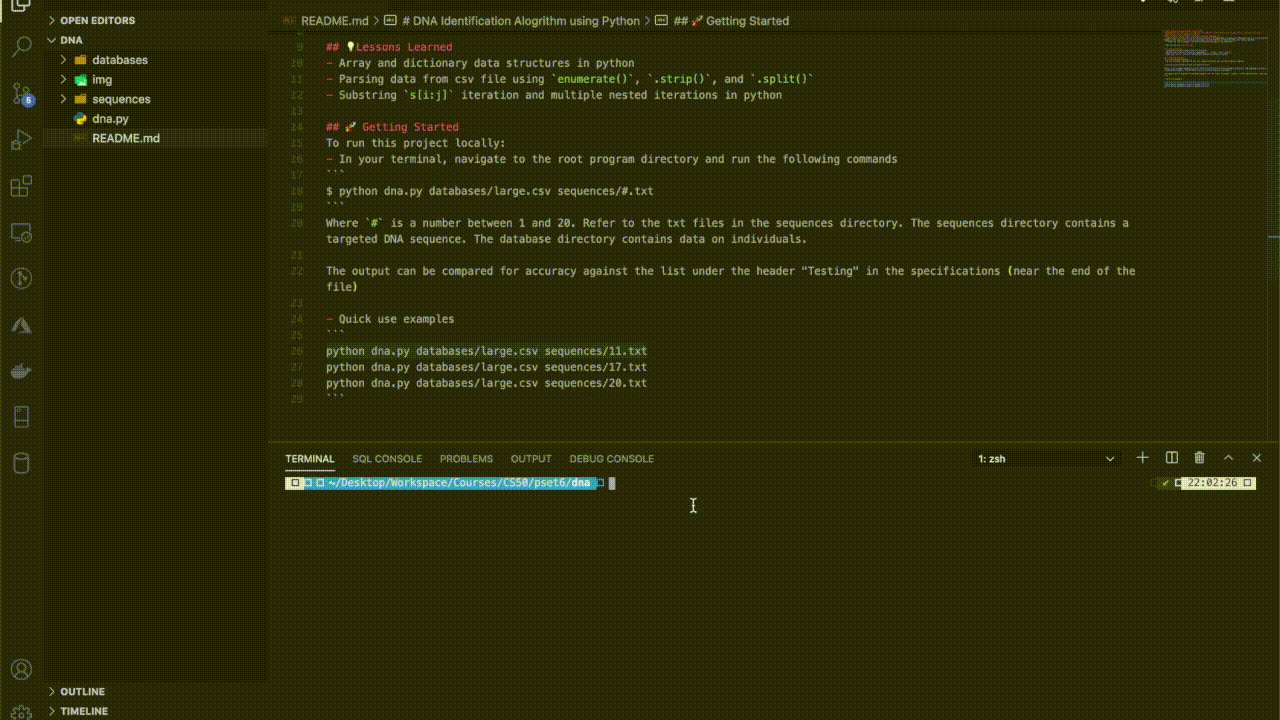
Task: Open the Azure view
Action: point(21,326)
